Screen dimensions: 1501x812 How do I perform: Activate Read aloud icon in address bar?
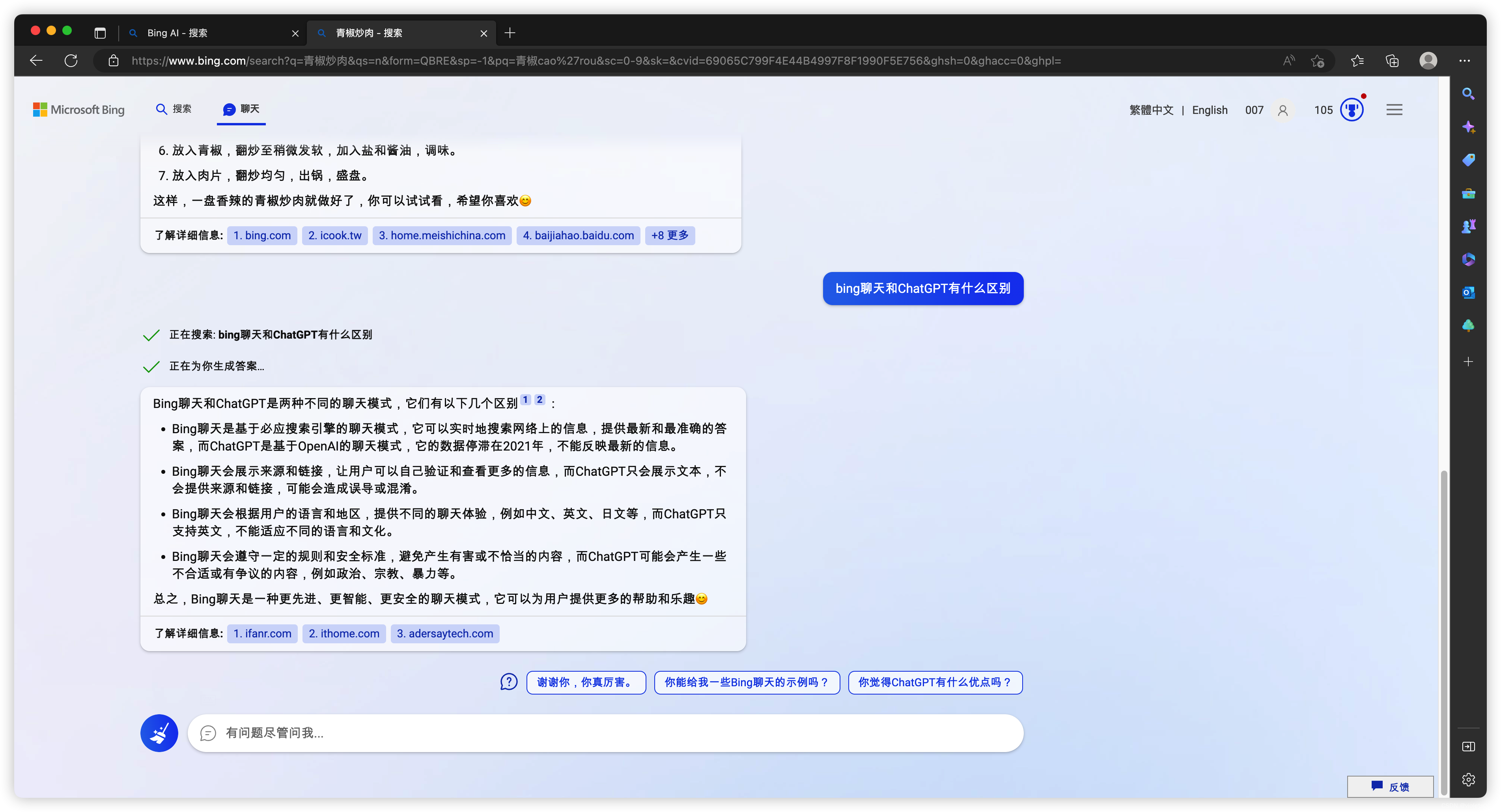coord(1289,61)
